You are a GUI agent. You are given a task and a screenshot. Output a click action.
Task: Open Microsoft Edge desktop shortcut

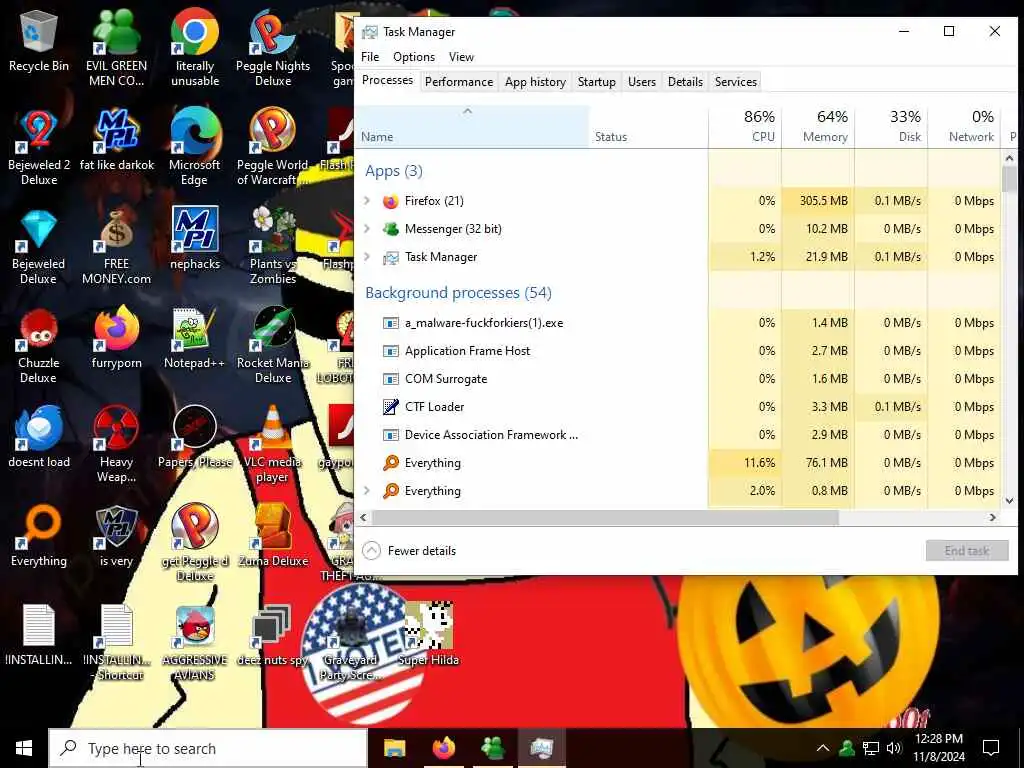point(195,146)
